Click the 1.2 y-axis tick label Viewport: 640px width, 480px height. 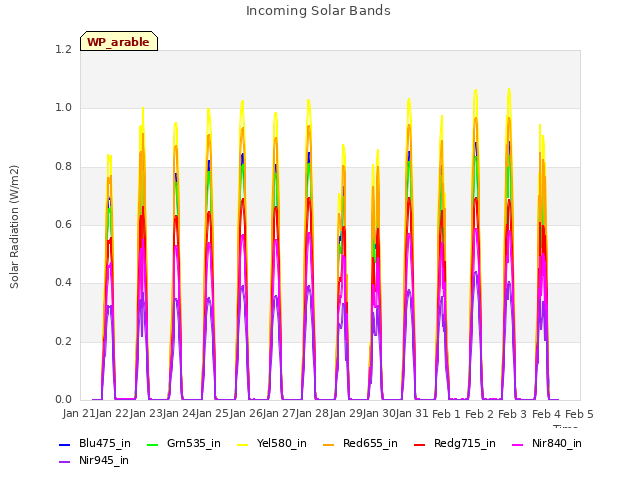pyautogui.click(x=63, y=49)
